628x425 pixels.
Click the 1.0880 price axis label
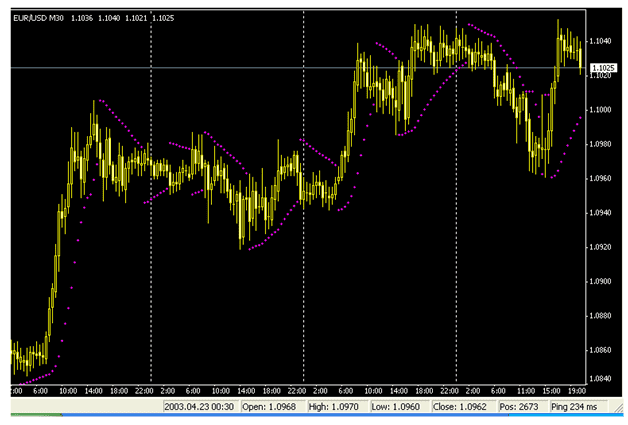tap(600, 316)
